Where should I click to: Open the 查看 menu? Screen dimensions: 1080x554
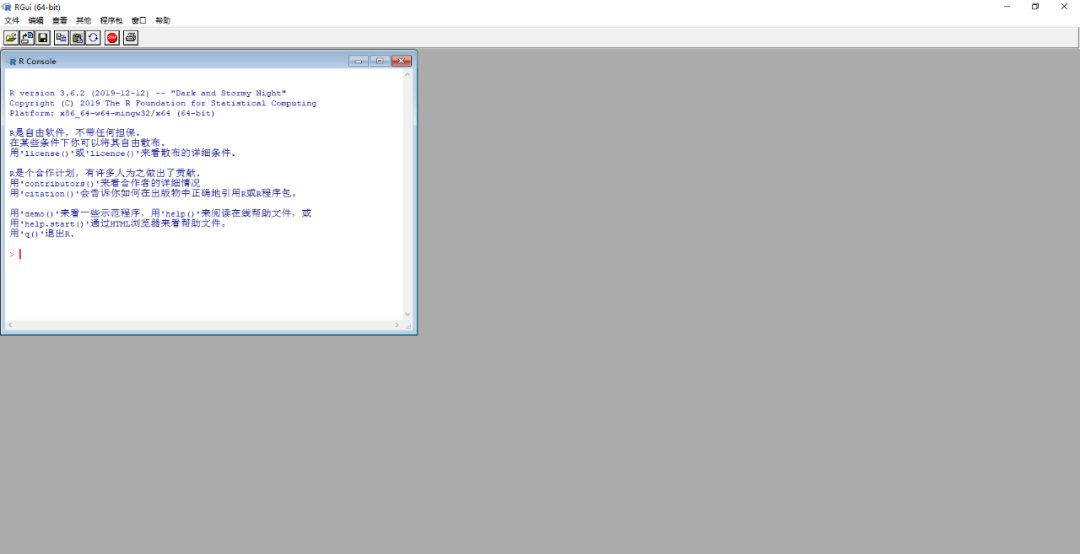tap(60, 20)
